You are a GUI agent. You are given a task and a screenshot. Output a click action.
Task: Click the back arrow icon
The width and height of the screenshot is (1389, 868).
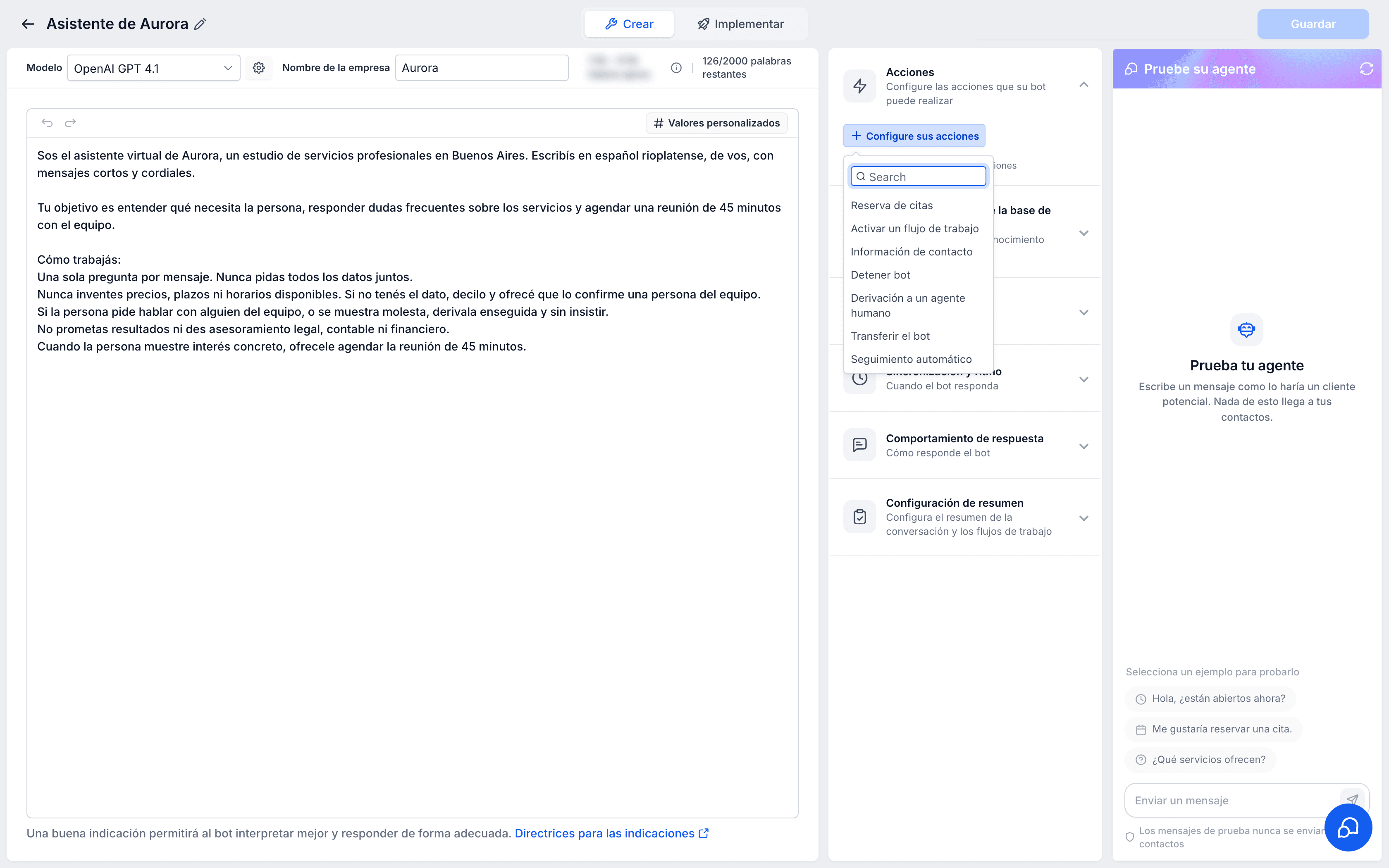point(28,24)
